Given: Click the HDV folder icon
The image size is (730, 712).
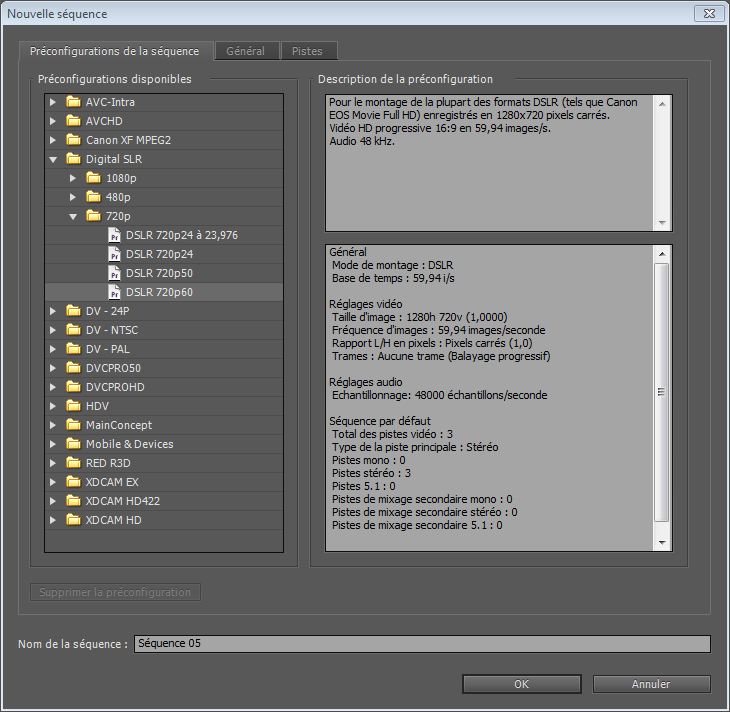Looking at the screenshot, I should pyautogui.click(x=73, y=406).
